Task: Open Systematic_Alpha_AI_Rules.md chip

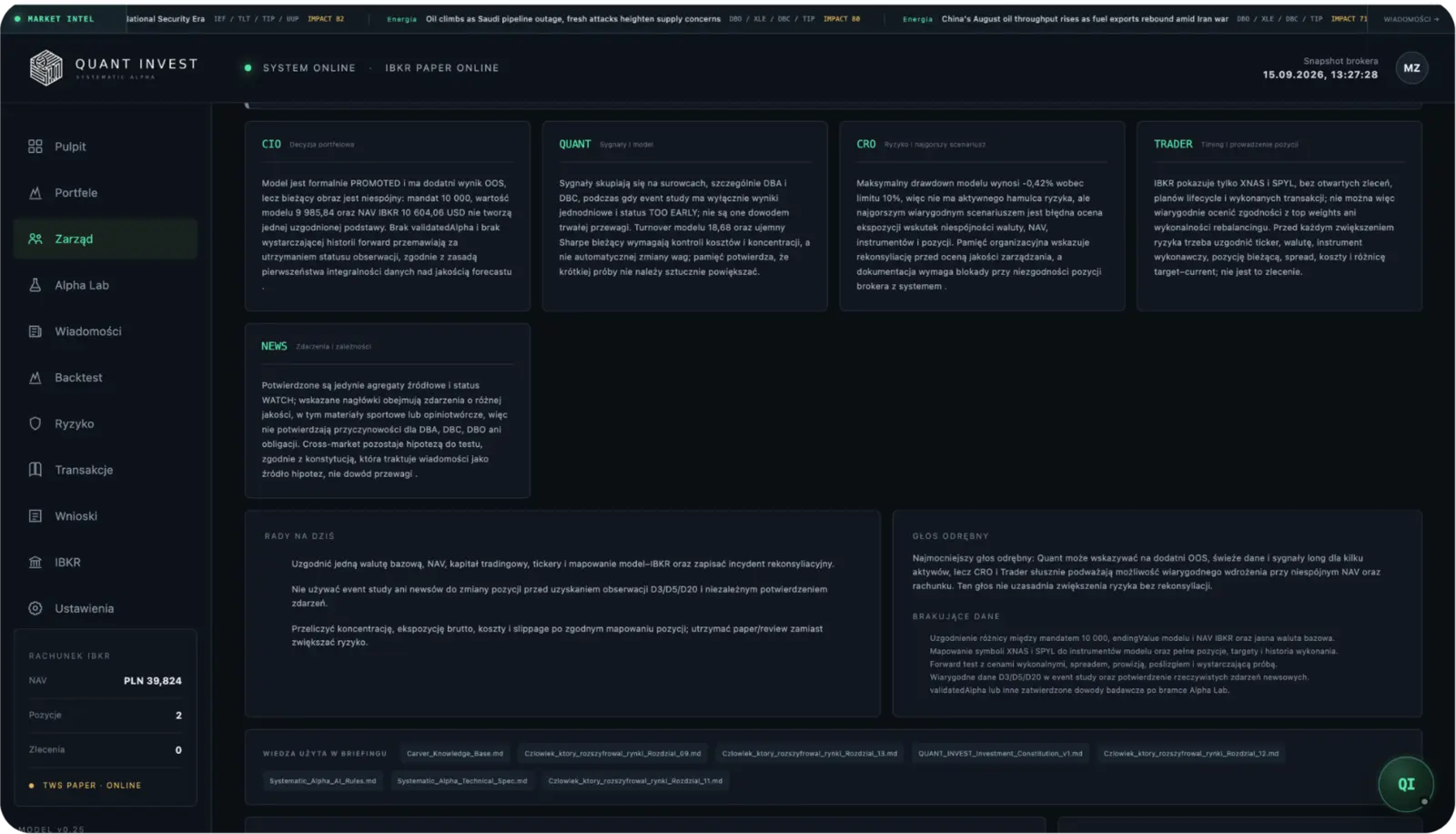Action: [322, 781]
